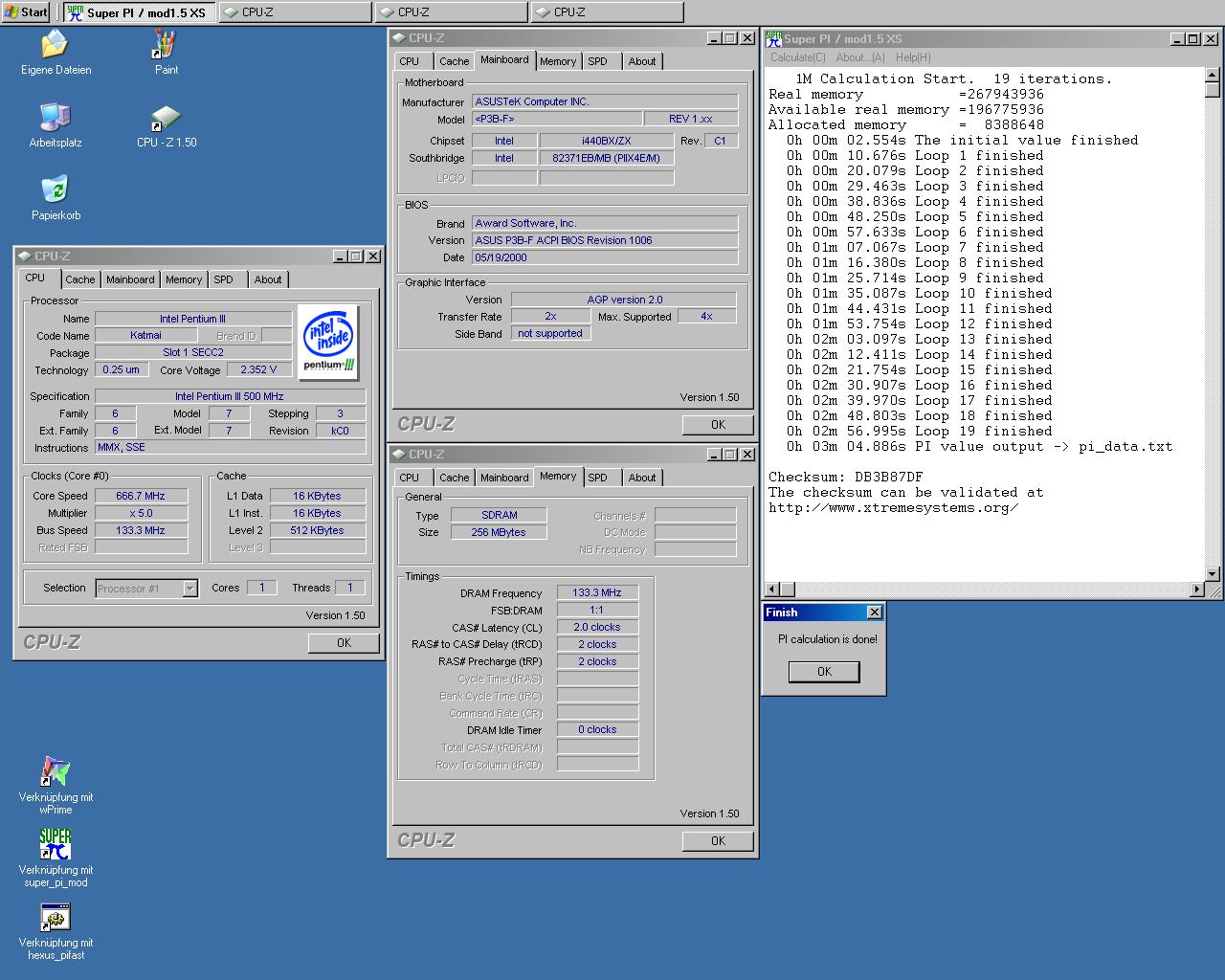Viewport: 1225px width, 980px height.
Task: Switch to Cache tab in CPU window
Action: pyautogui.click(x=80, y=279)
